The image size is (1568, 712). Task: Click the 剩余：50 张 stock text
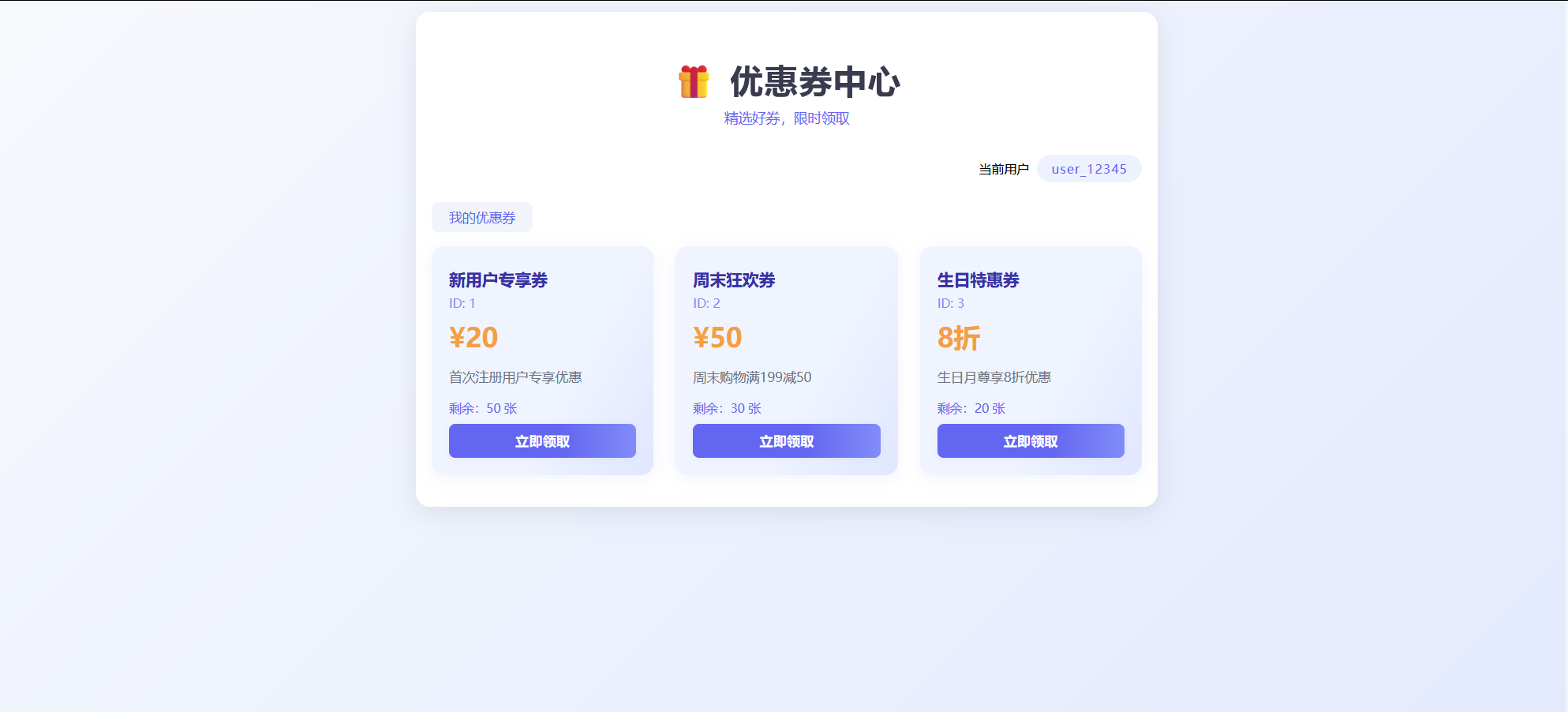(x=483, y=408)
